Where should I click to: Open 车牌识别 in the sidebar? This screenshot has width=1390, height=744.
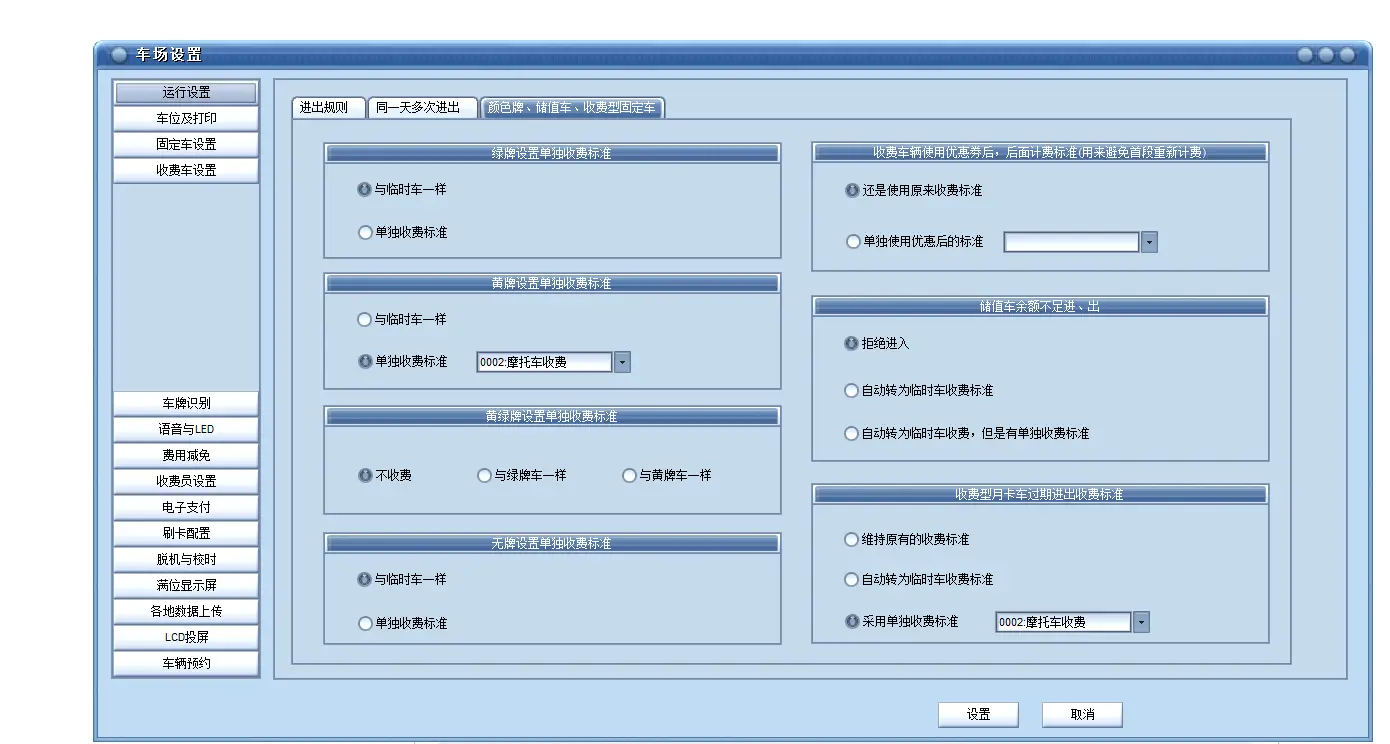[186, 404]
